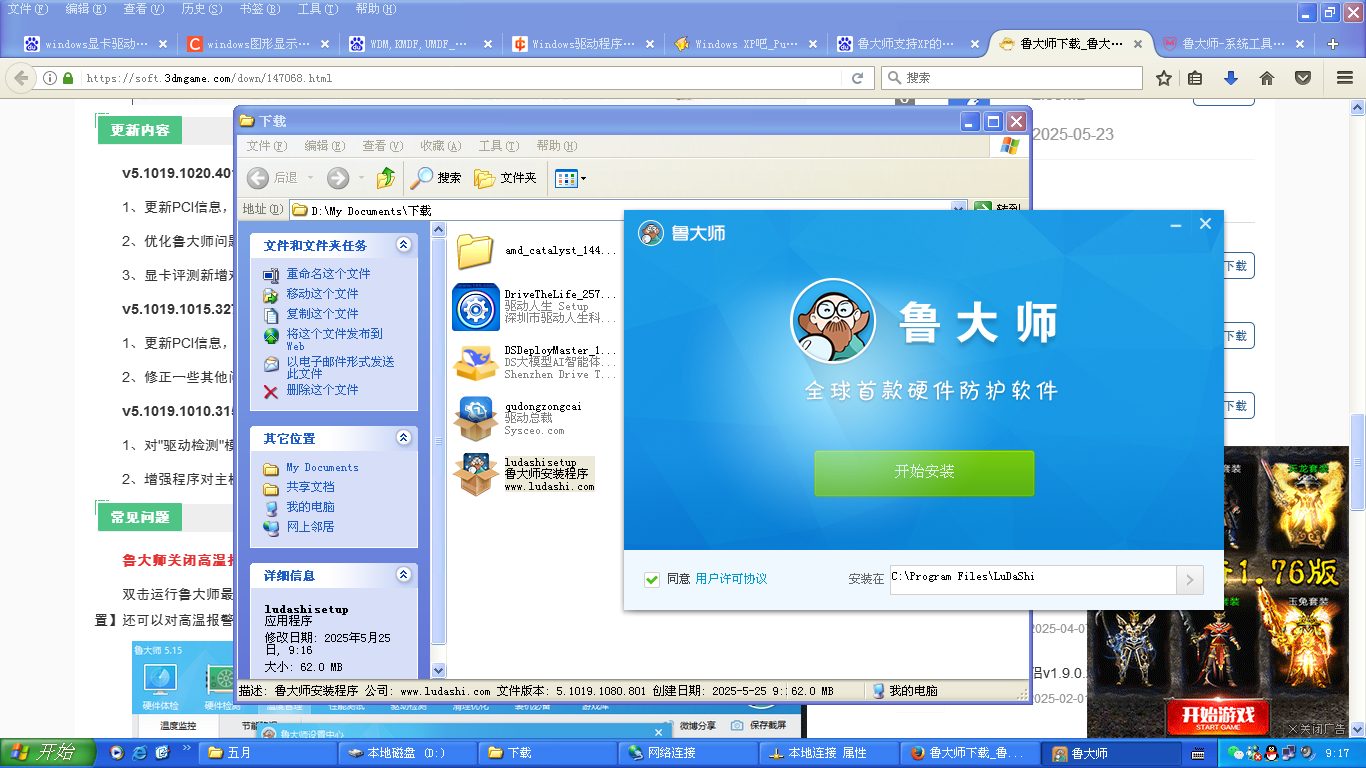Open Firefox downloads arrow icon
Viewport: 1366px width, 768px height.
click(1231, 78)
